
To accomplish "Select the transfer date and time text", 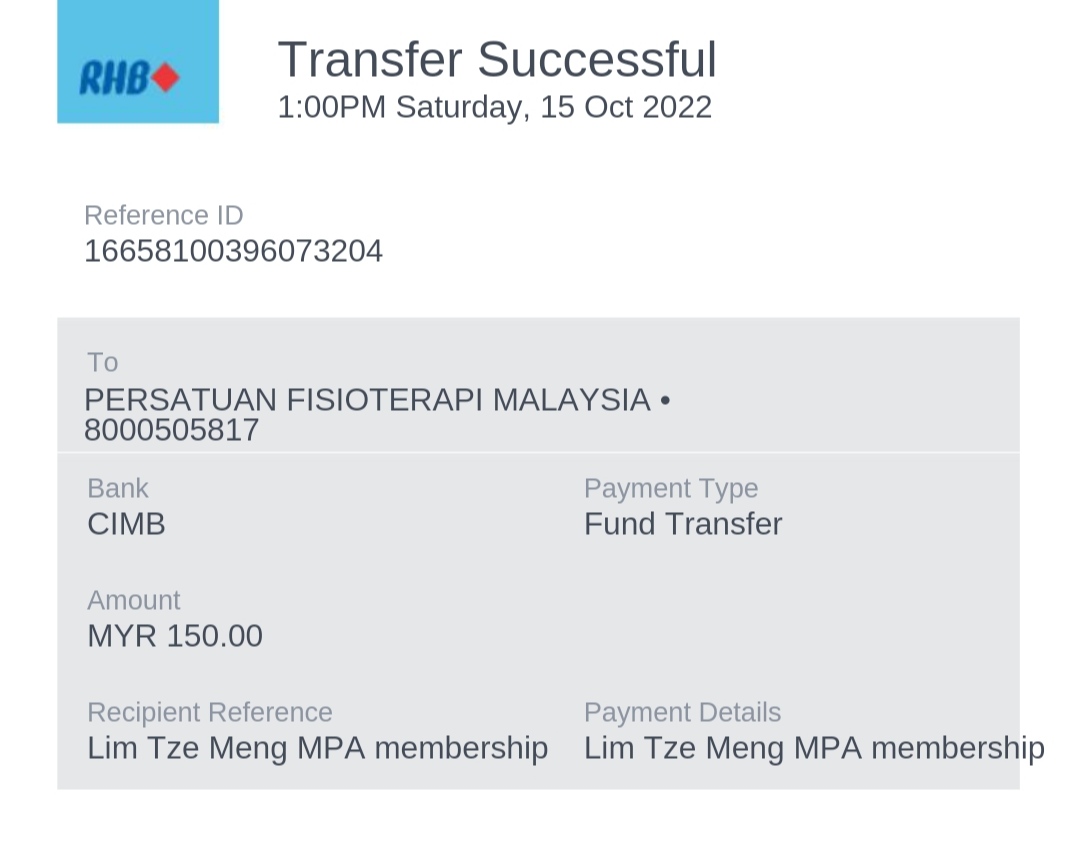I will (x=494, y=107).
